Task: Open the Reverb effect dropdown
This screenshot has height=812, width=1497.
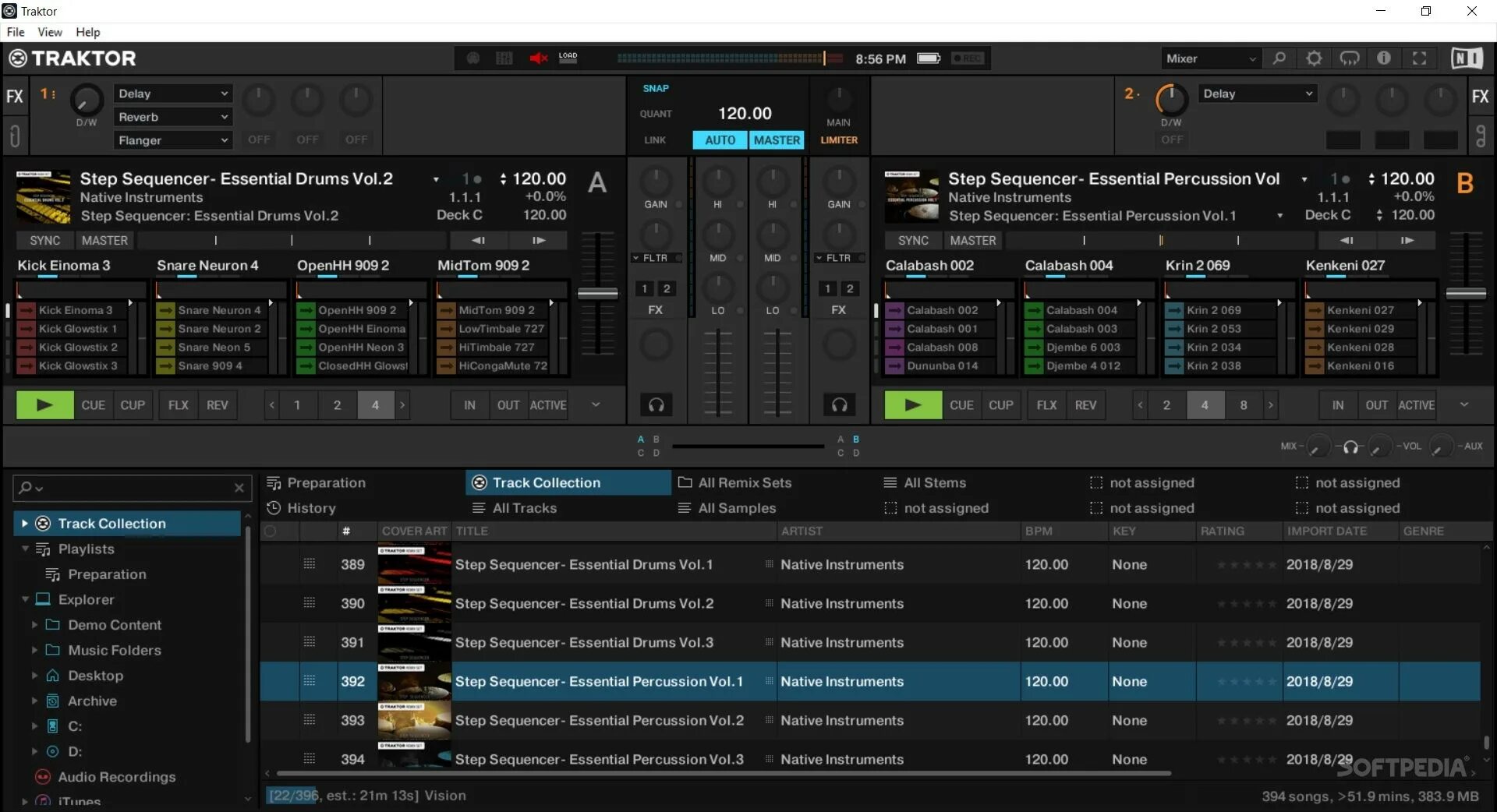Action: point(173,117)
